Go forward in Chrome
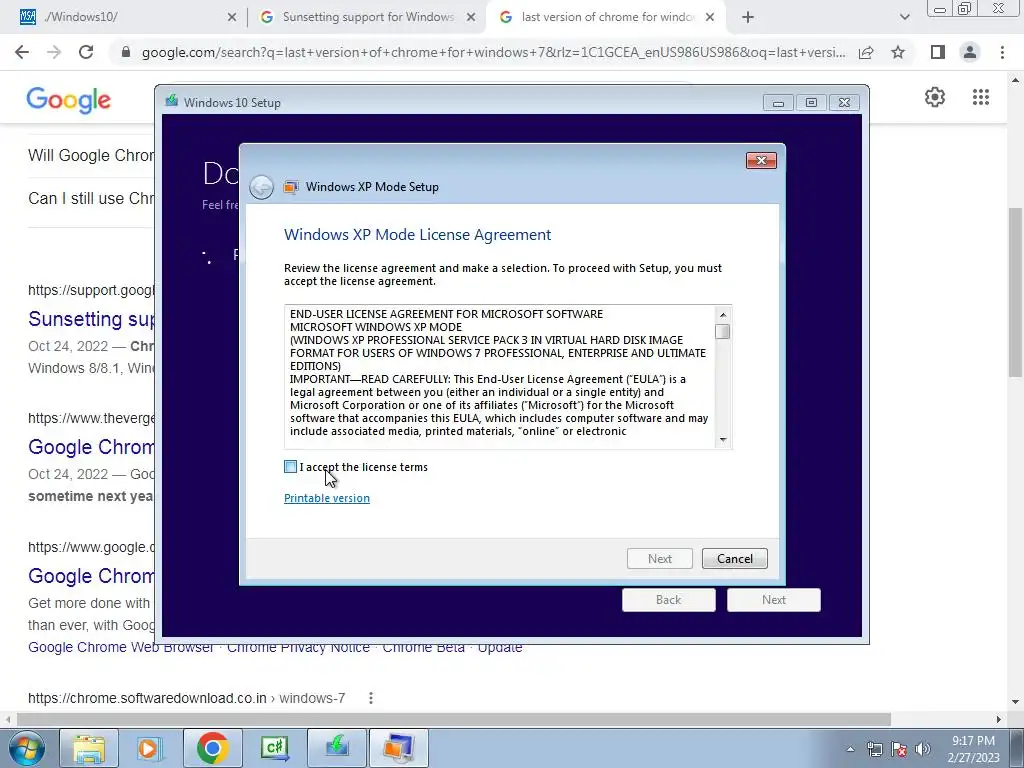 54,52
